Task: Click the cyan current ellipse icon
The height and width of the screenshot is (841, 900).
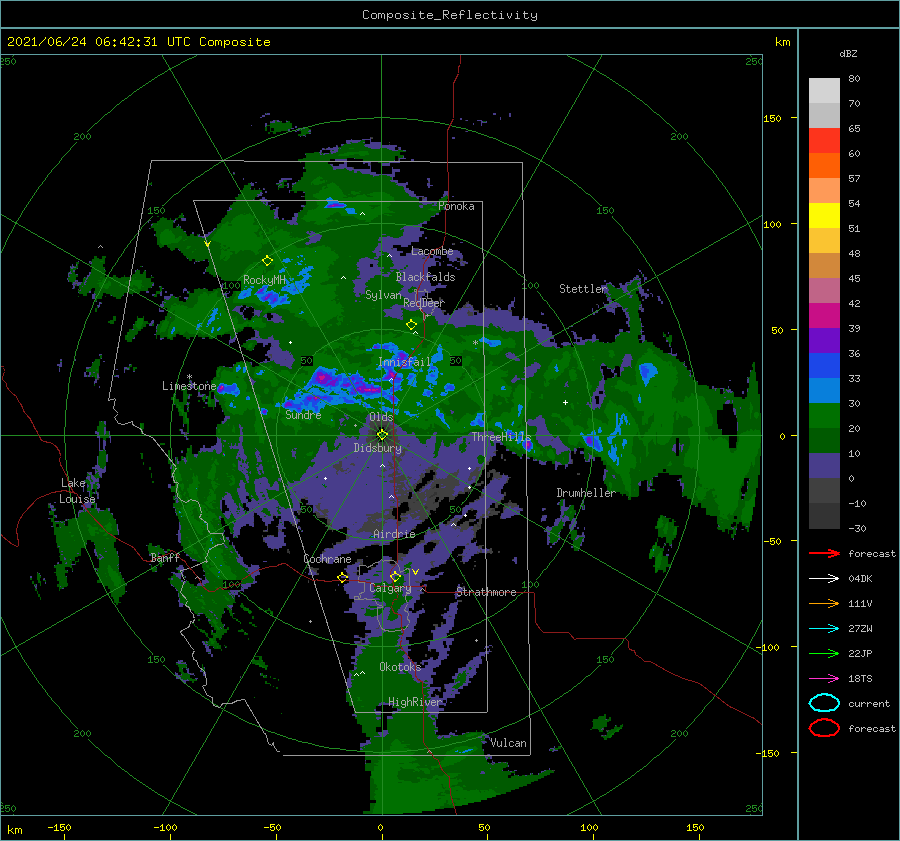Action: (x=824, y=703)
